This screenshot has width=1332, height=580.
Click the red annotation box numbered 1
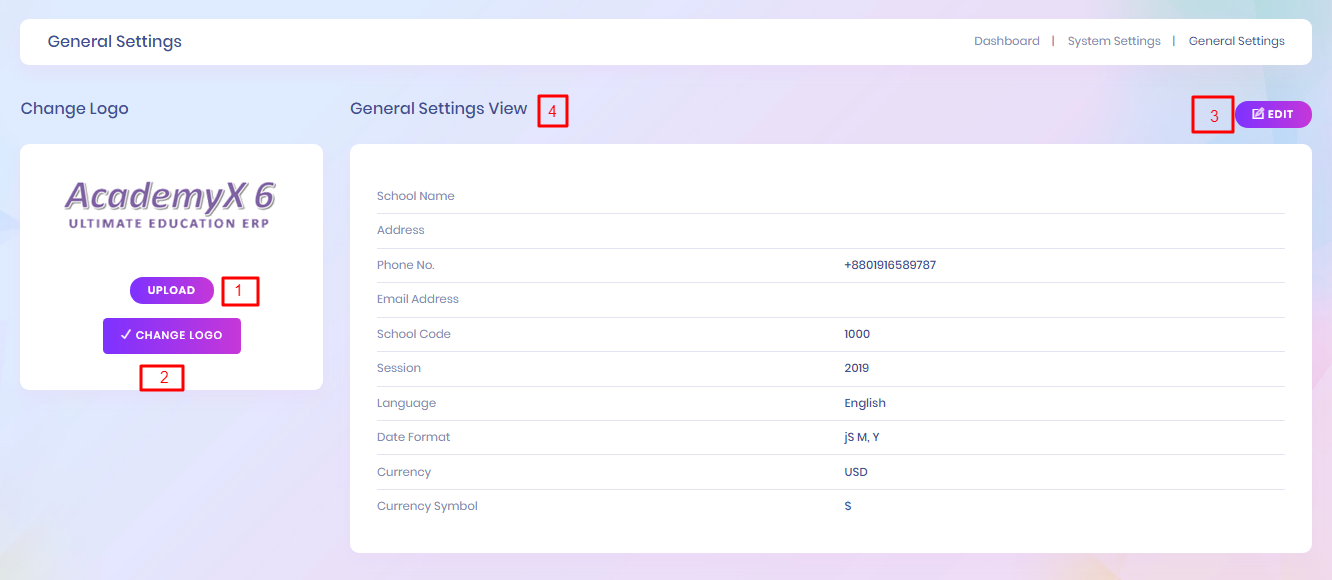point(240,291)
